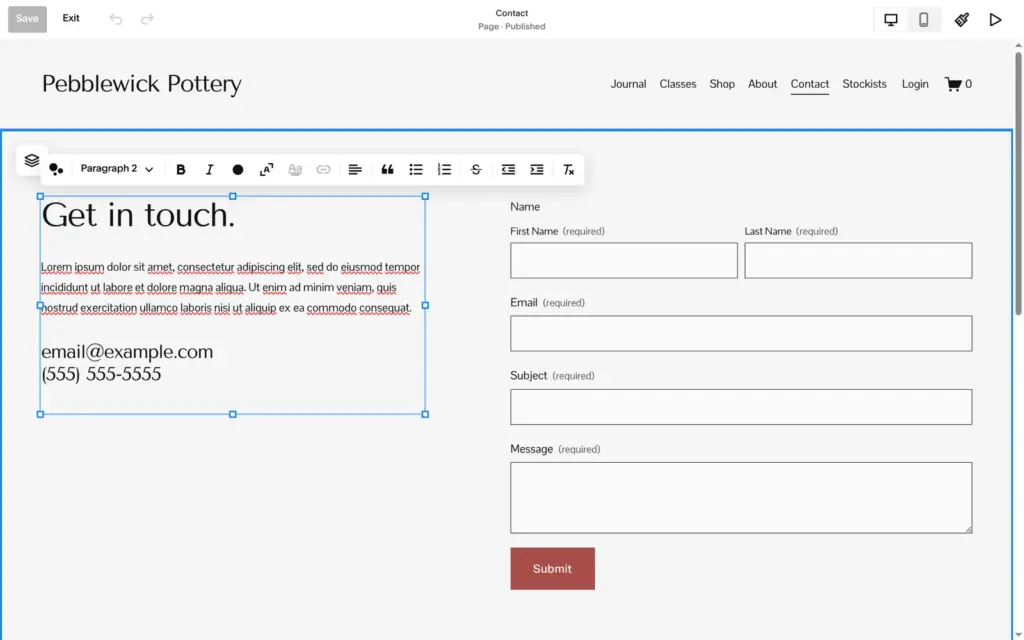Switch to mobile view

(x=923, y=20)
